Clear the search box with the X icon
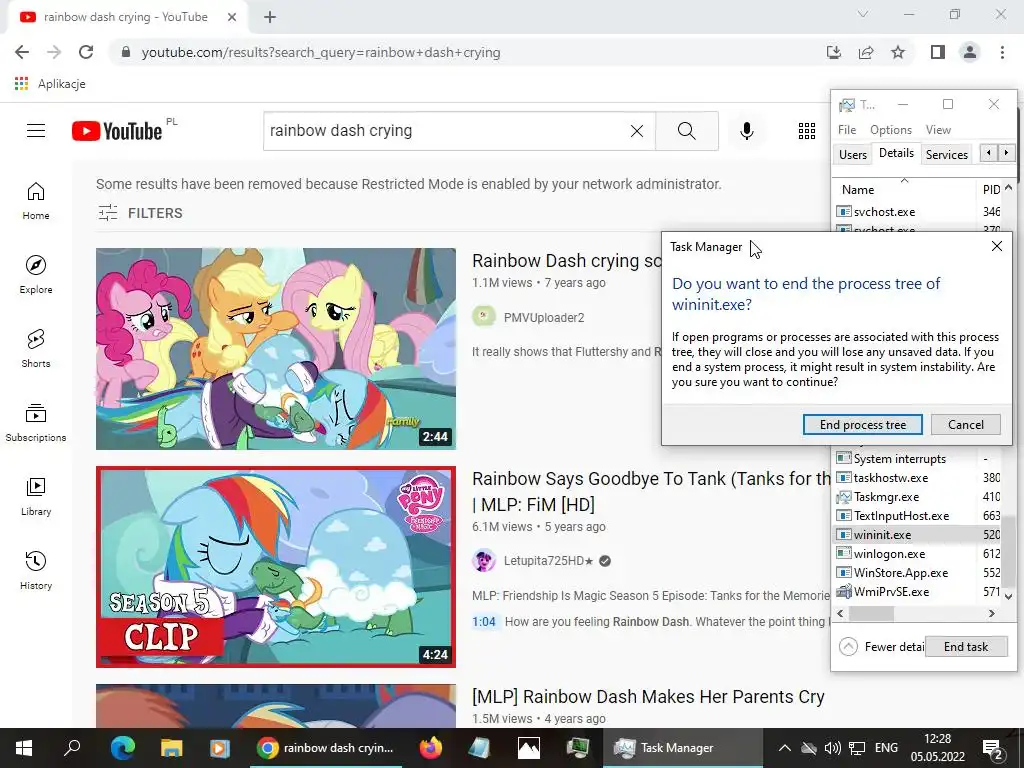This screenshot has height=768, width=1024. pos(637,131)
